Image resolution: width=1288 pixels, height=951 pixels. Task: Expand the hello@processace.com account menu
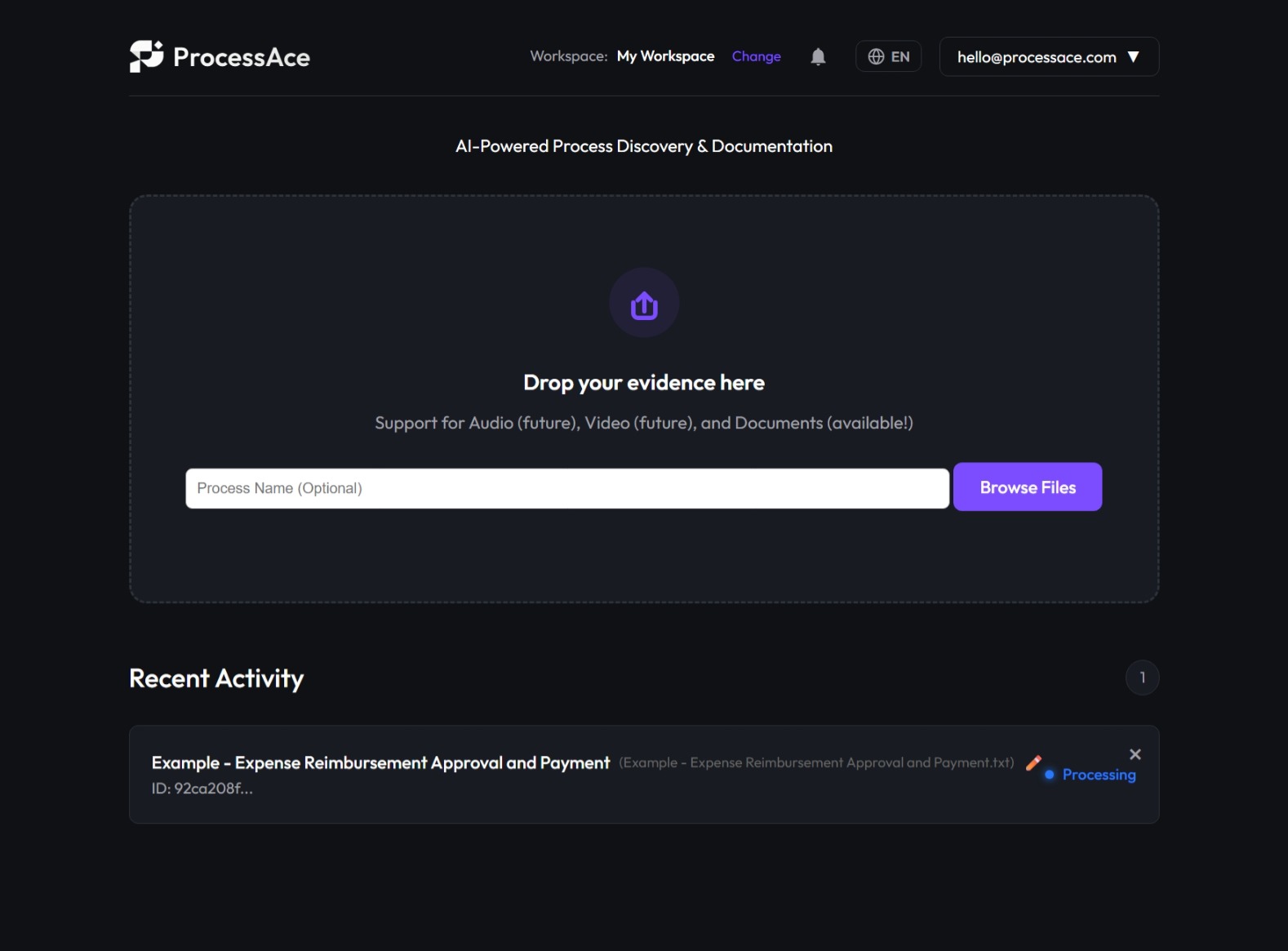tap(1049, 56)
